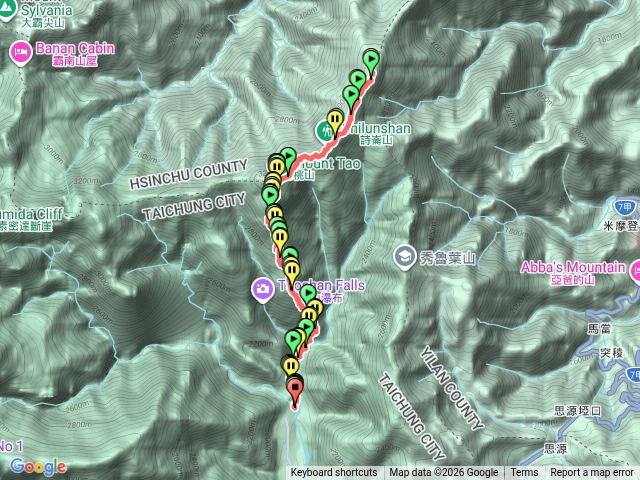Open Keyboard shortcuts

coord(334,473)
